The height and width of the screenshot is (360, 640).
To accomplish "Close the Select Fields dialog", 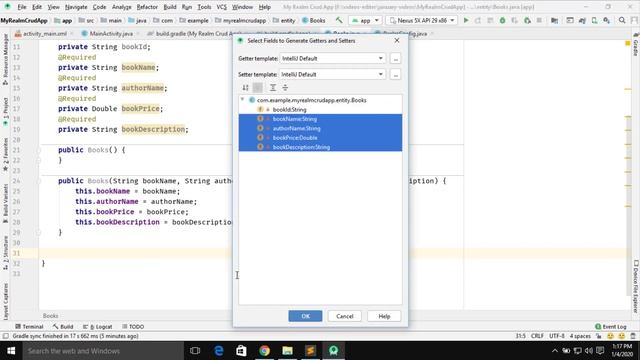I will (397, 40).
